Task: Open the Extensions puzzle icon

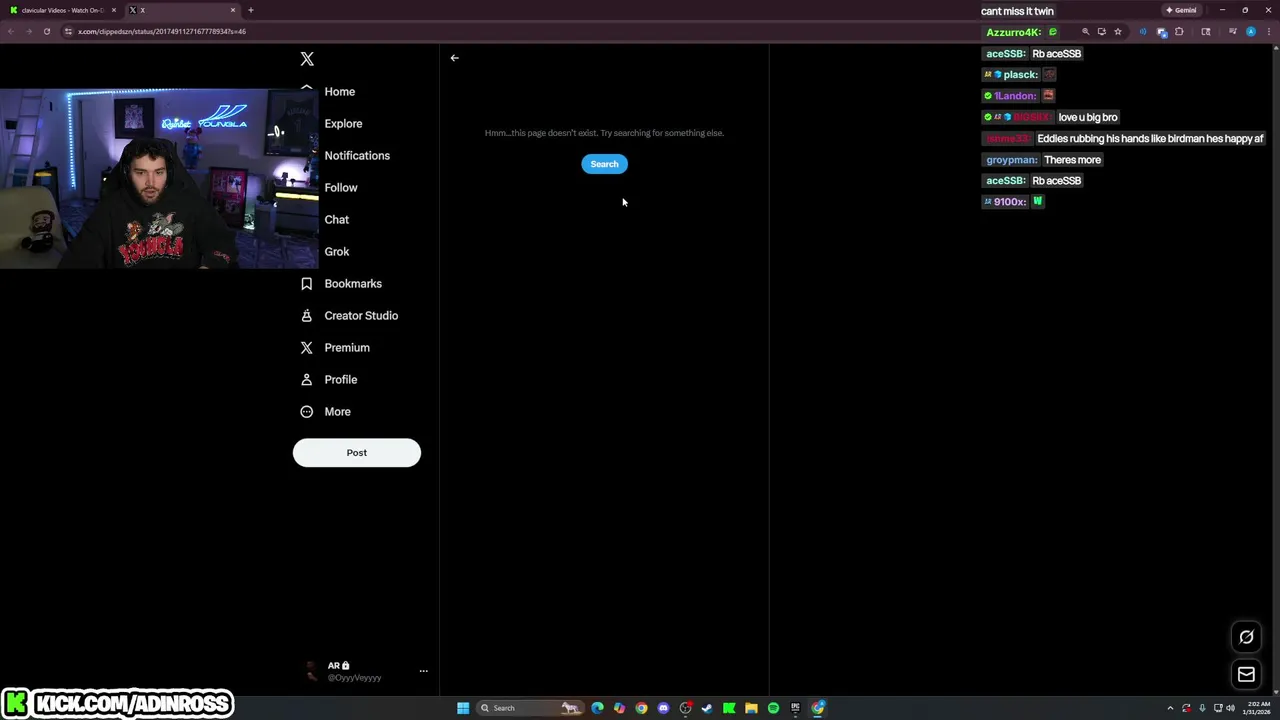Action: 1179,31
